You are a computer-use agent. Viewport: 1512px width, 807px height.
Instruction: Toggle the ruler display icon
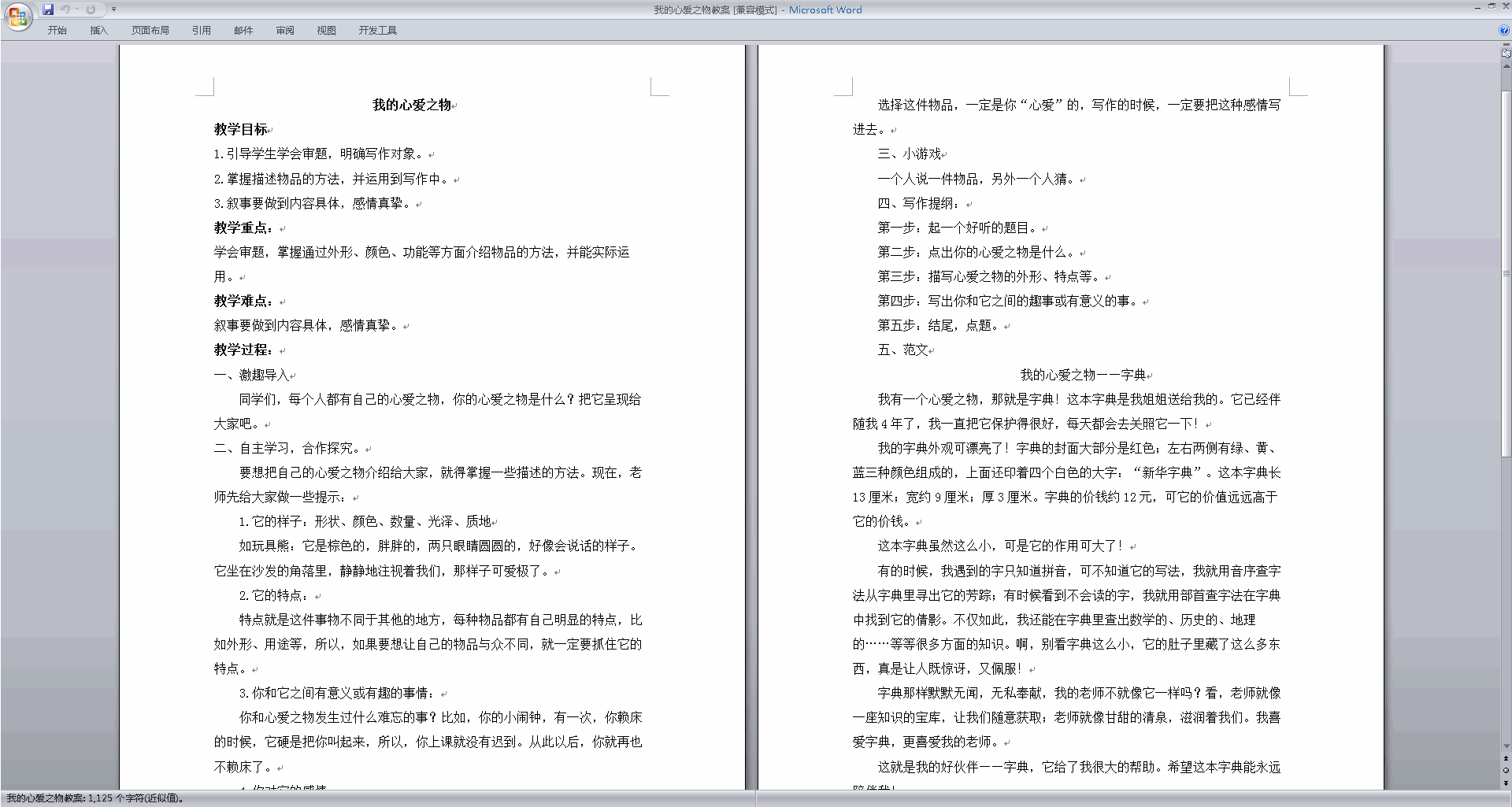(1506, 54)
